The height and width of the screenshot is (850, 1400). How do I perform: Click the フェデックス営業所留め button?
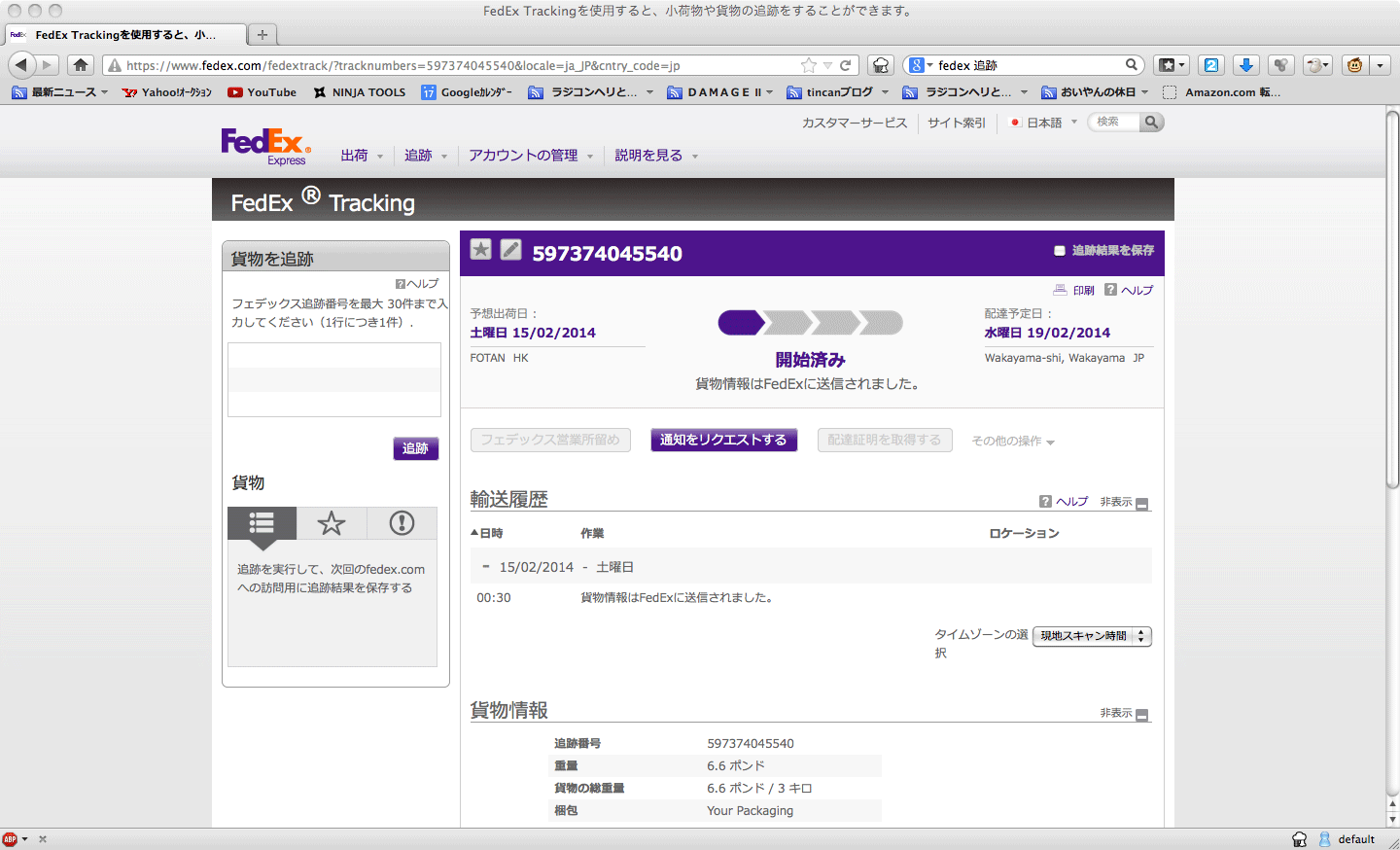coord(550,440)
